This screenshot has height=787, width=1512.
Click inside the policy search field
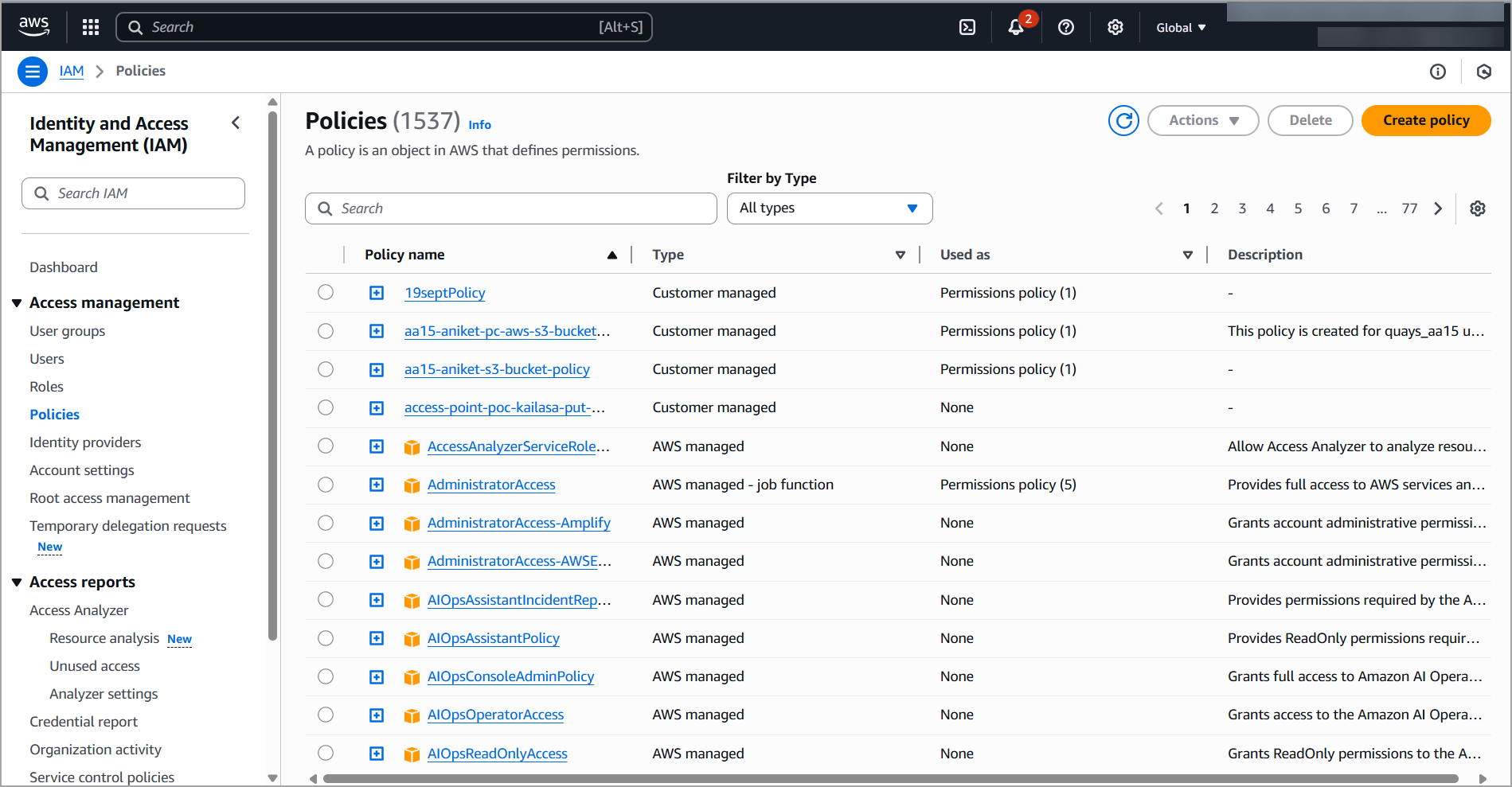click(510, 208)
